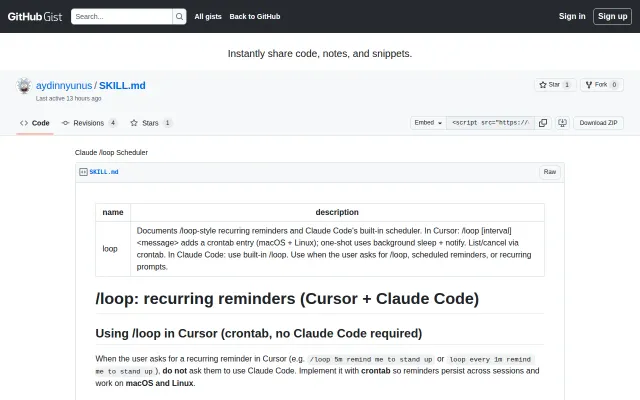Open the Embed dropdown
This screenshot has height=400, width=640.
428,123
